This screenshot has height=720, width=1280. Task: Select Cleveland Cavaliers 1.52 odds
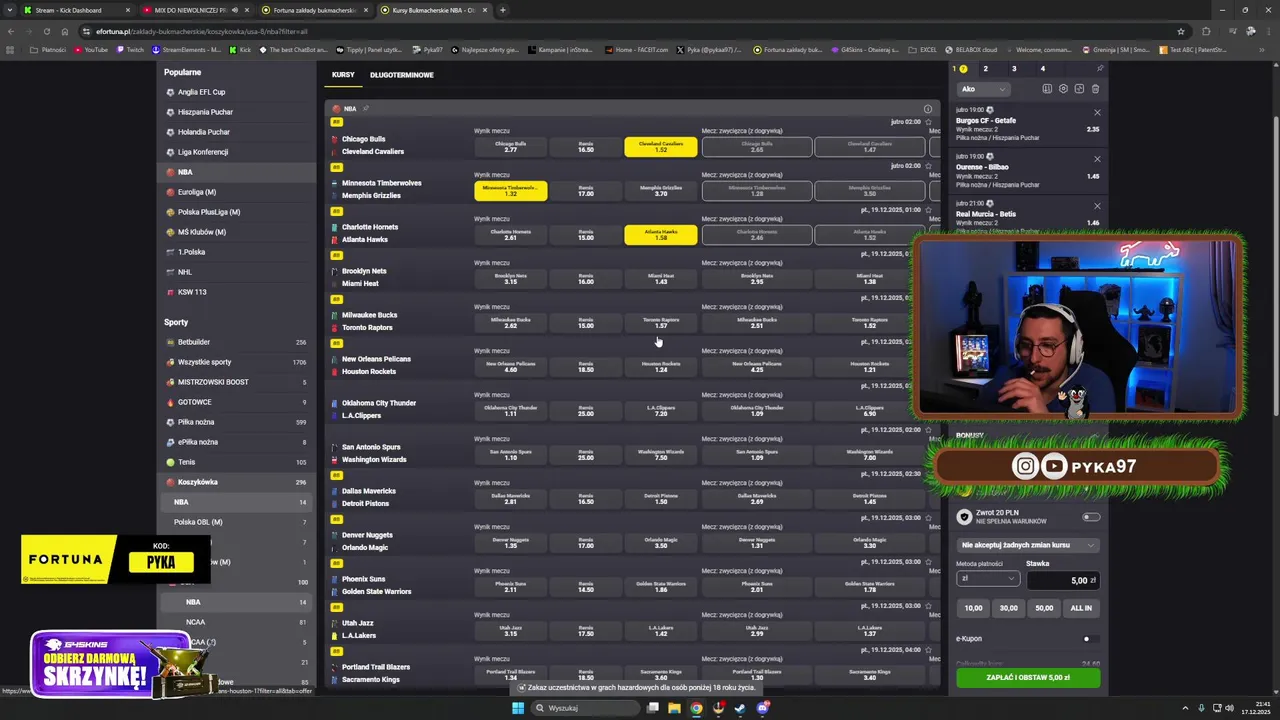pos(661,147)
